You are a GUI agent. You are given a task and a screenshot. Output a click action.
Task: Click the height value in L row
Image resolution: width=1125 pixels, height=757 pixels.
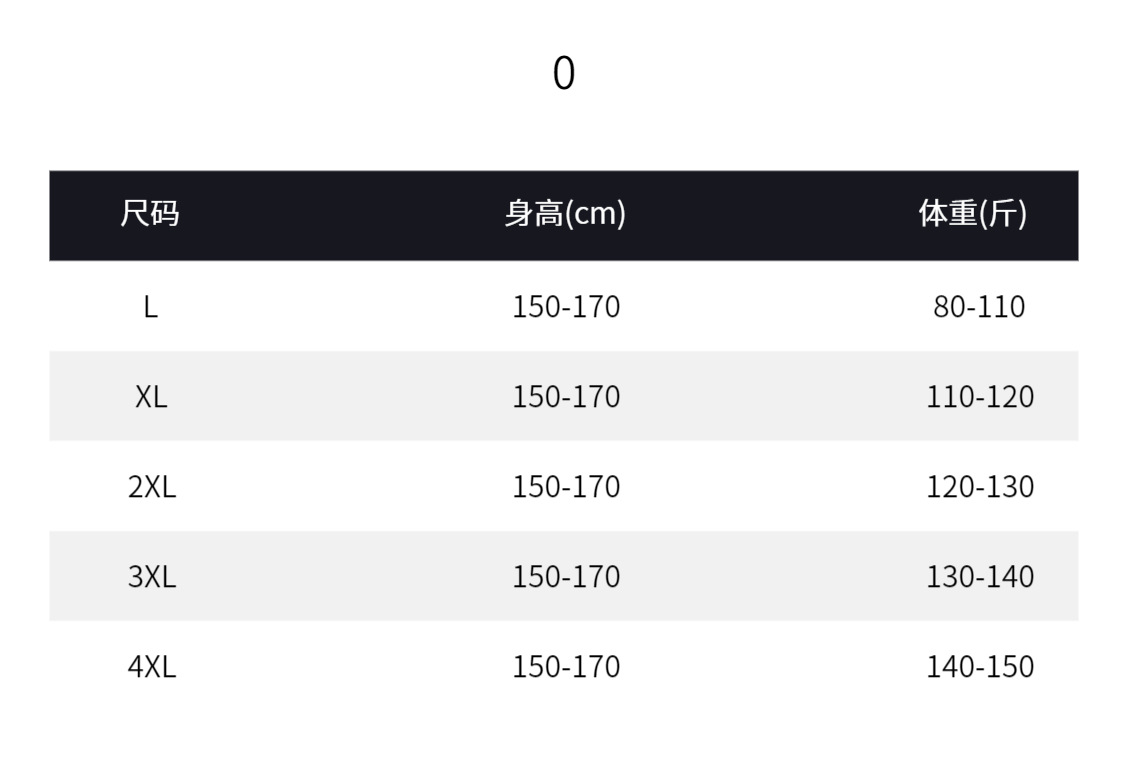[x=566, y=306]
